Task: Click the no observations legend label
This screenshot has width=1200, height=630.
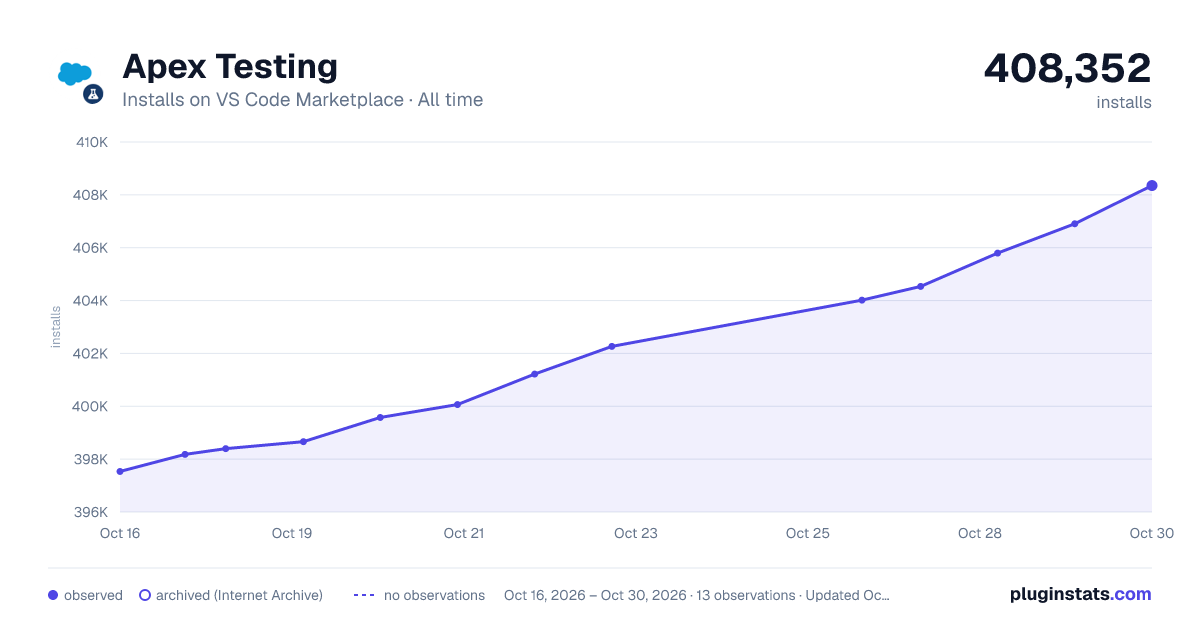Action: [434, 595]
